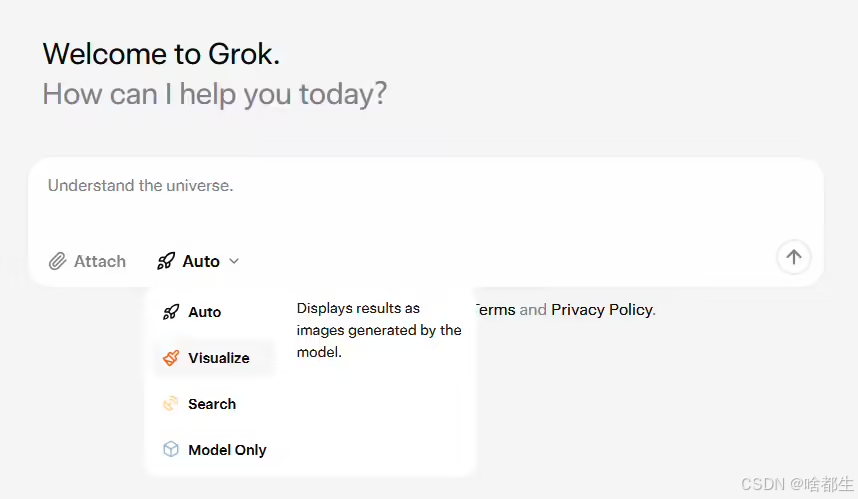
Task: Click the rocket icon in the Auto menu option
Action: point(171,312)
